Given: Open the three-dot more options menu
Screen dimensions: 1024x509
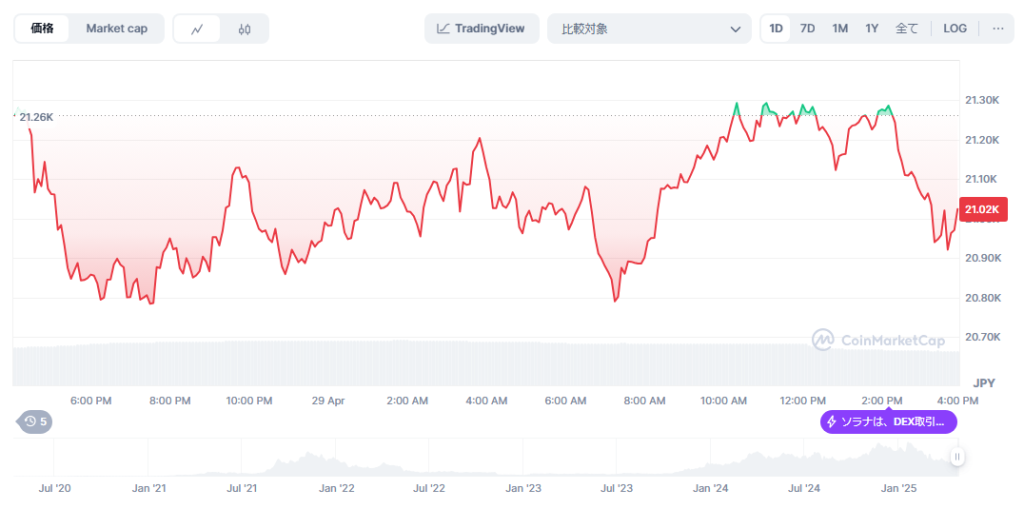Looking at the screenshot, I should click(997, 29).
